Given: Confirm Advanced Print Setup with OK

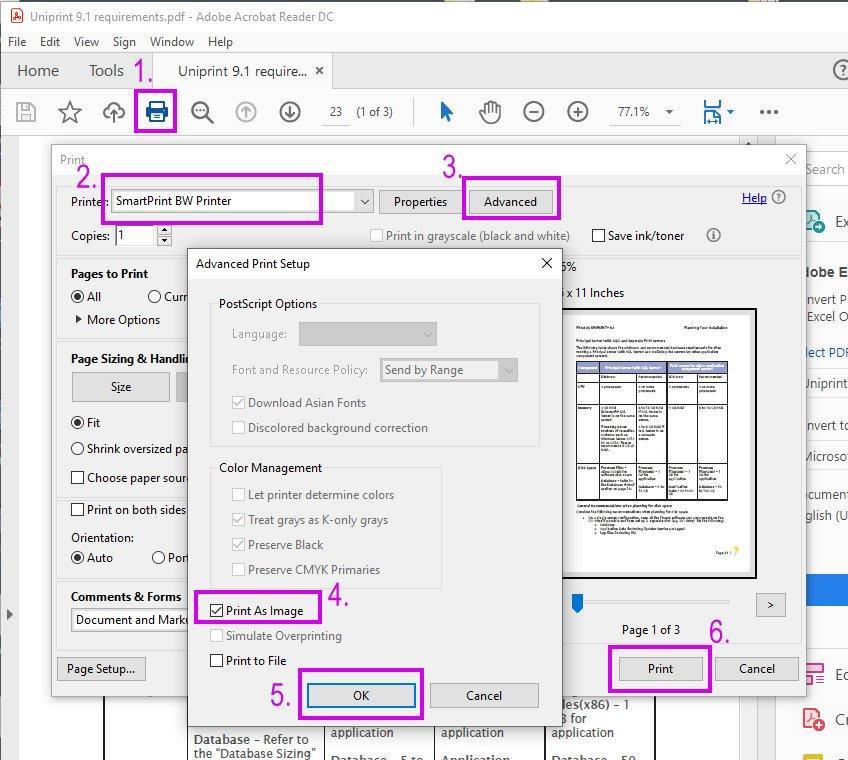Looking at the screenshot, I should pos(360,695).
